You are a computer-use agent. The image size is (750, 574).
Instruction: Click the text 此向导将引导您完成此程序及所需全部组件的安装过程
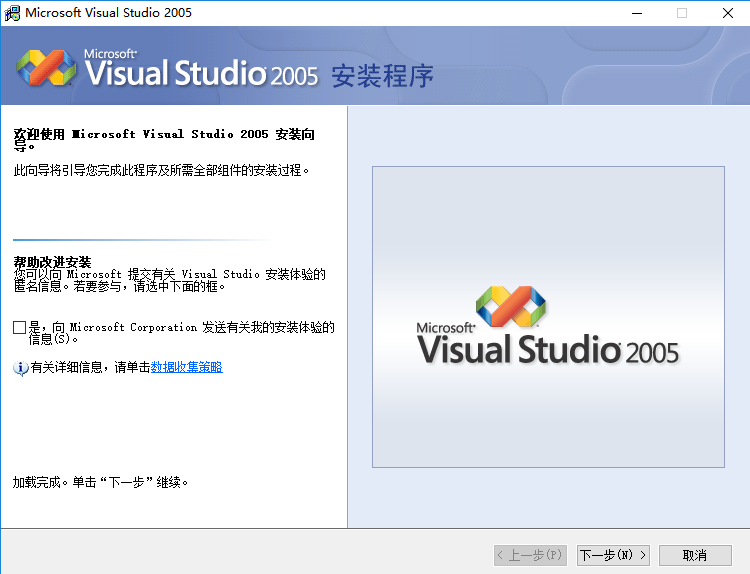[161, 170]
